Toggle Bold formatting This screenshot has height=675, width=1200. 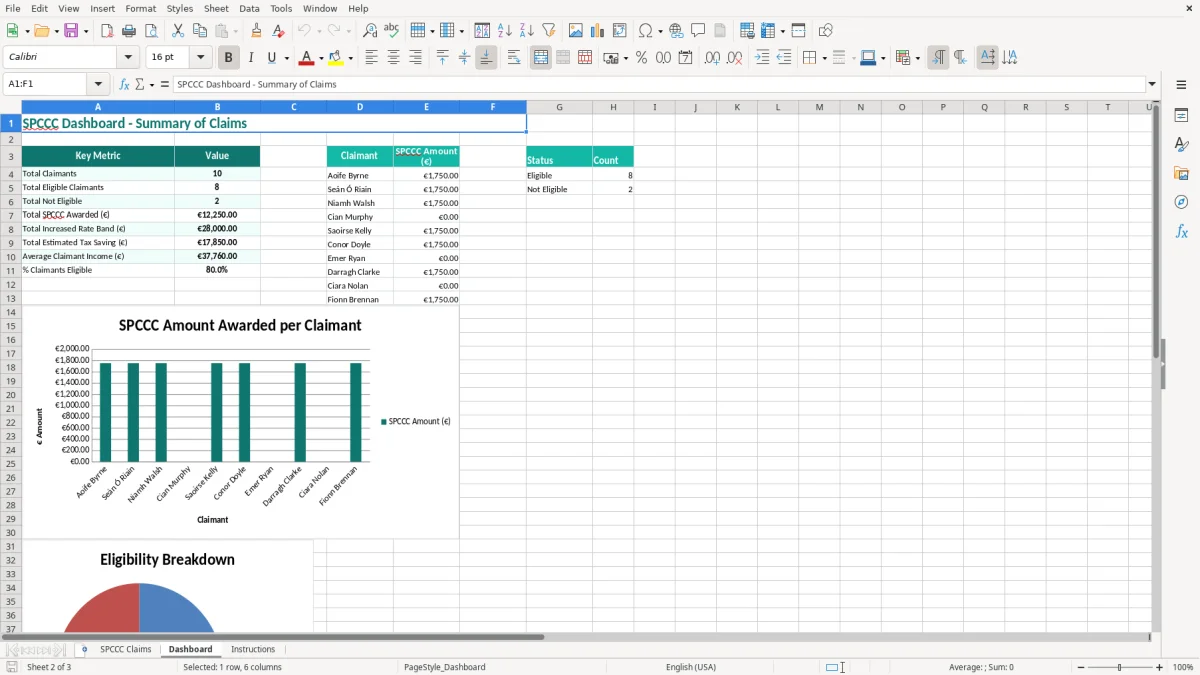pos(228,58)
